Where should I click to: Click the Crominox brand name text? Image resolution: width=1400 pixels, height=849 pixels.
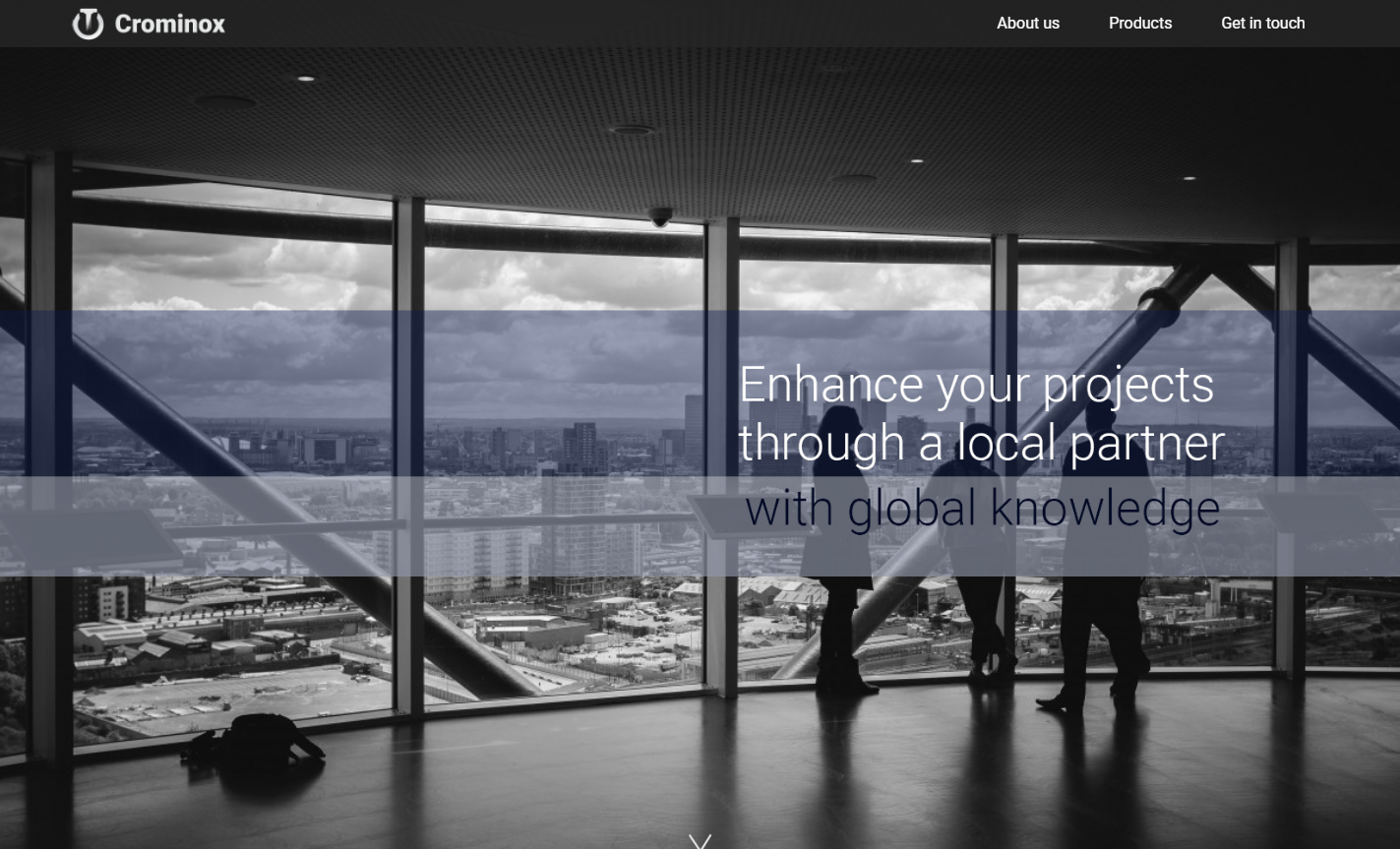pos(169,24)
